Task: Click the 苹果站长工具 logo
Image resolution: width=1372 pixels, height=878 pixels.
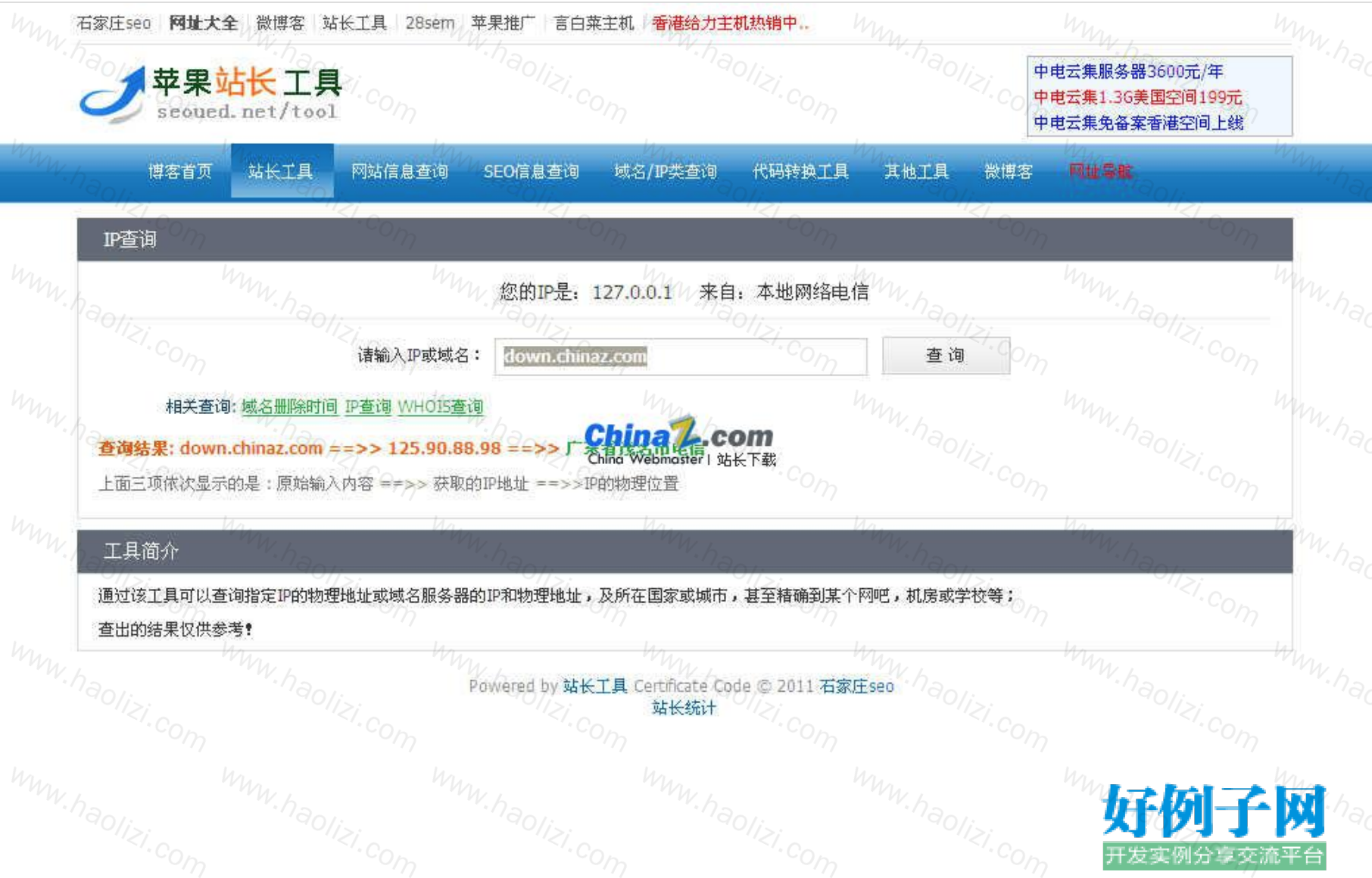Action: click(211, 94)
